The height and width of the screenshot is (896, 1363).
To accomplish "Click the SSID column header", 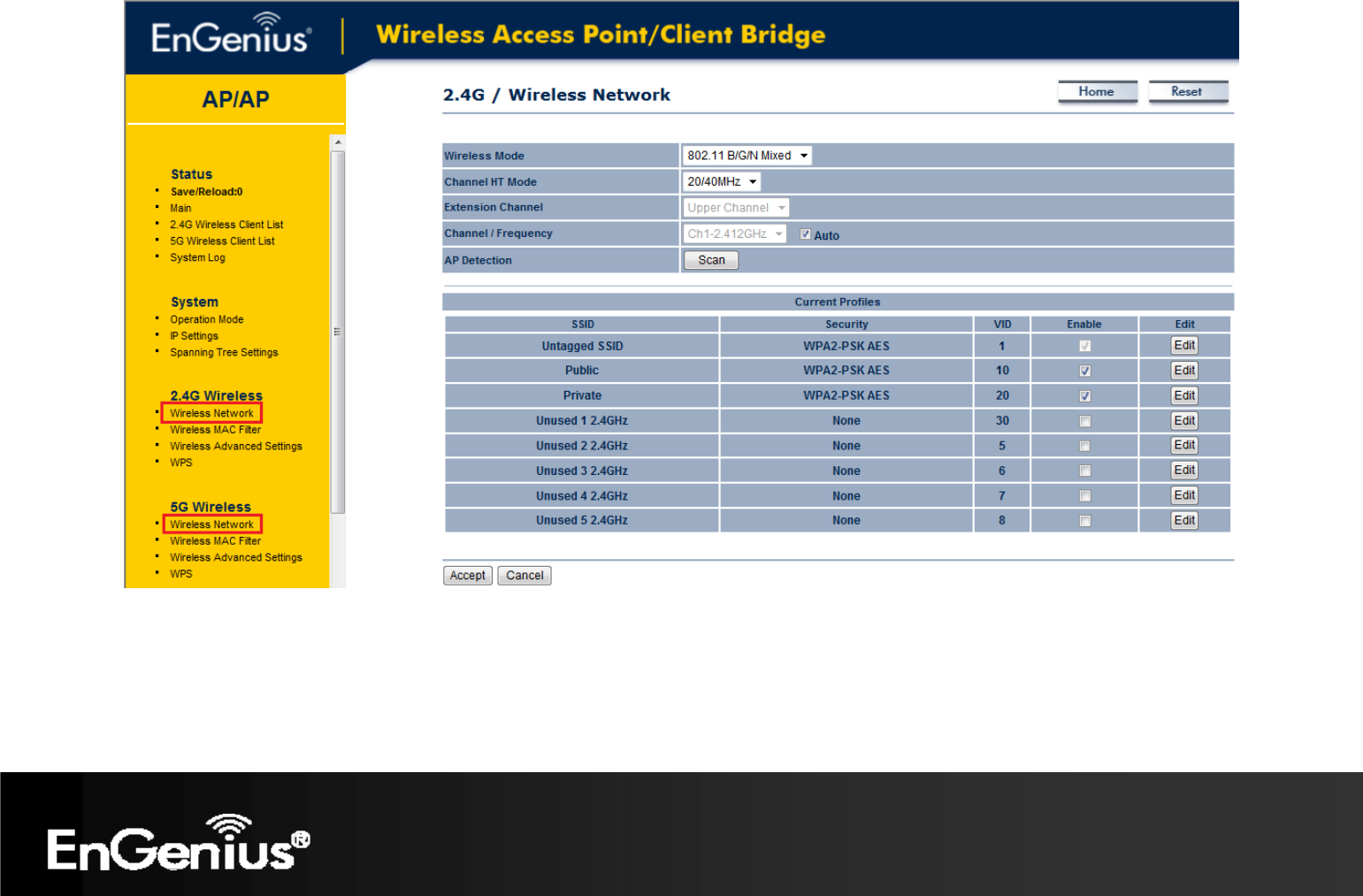I will 582,325.
